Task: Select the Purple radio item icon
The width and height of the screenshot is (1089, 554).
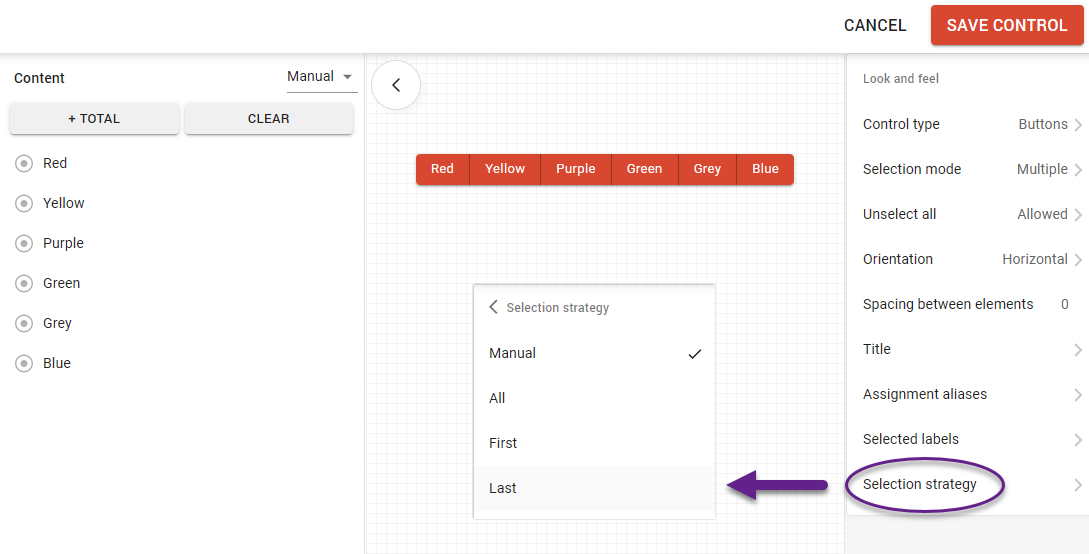Action: click(24, 243)
